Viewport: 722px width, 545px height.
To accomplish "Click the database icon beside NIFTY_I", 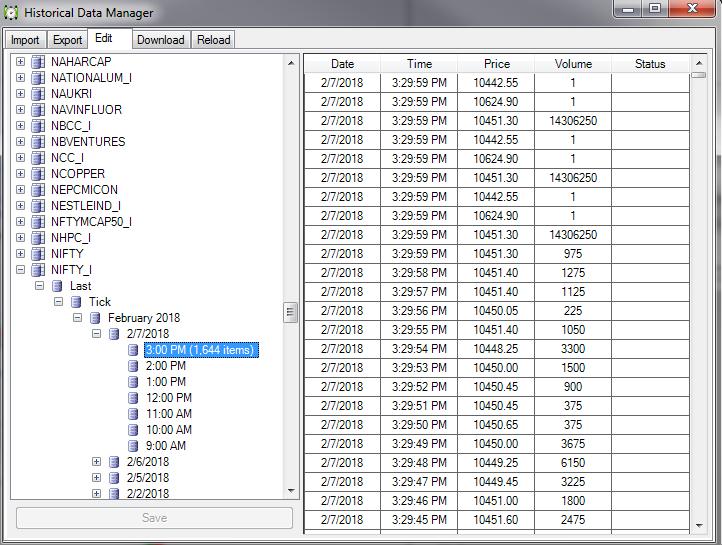I will coord(39,270).
